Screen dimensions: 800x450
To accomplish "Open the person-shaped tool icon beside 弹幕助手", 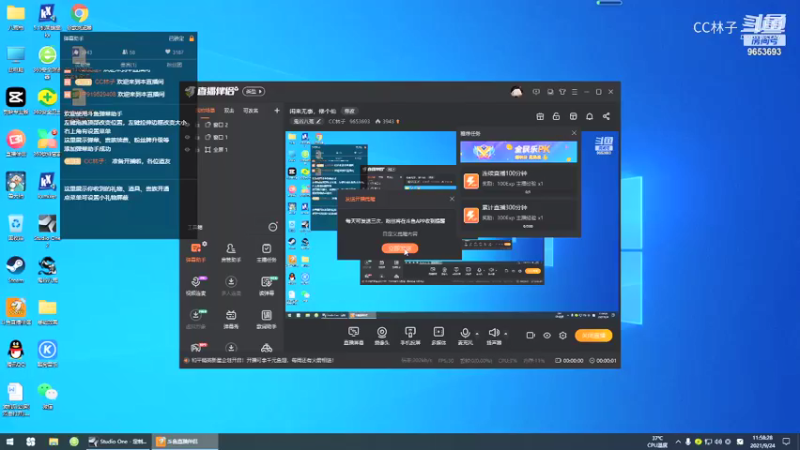I will click(x=231, y=253).
